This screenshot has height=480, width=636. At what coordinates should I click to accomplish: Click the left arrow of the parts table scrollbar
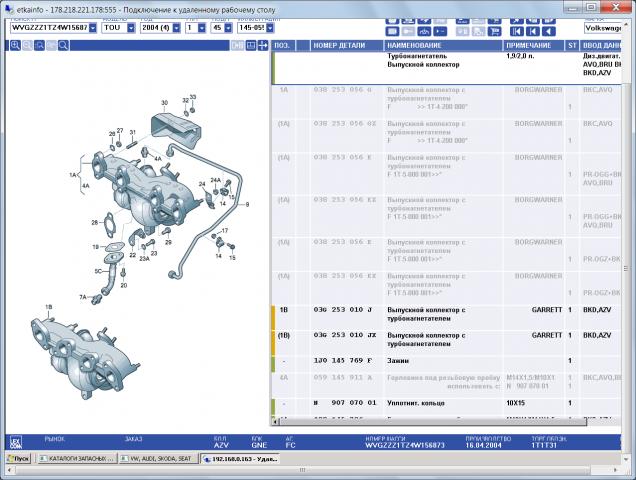tap(275, 422)
